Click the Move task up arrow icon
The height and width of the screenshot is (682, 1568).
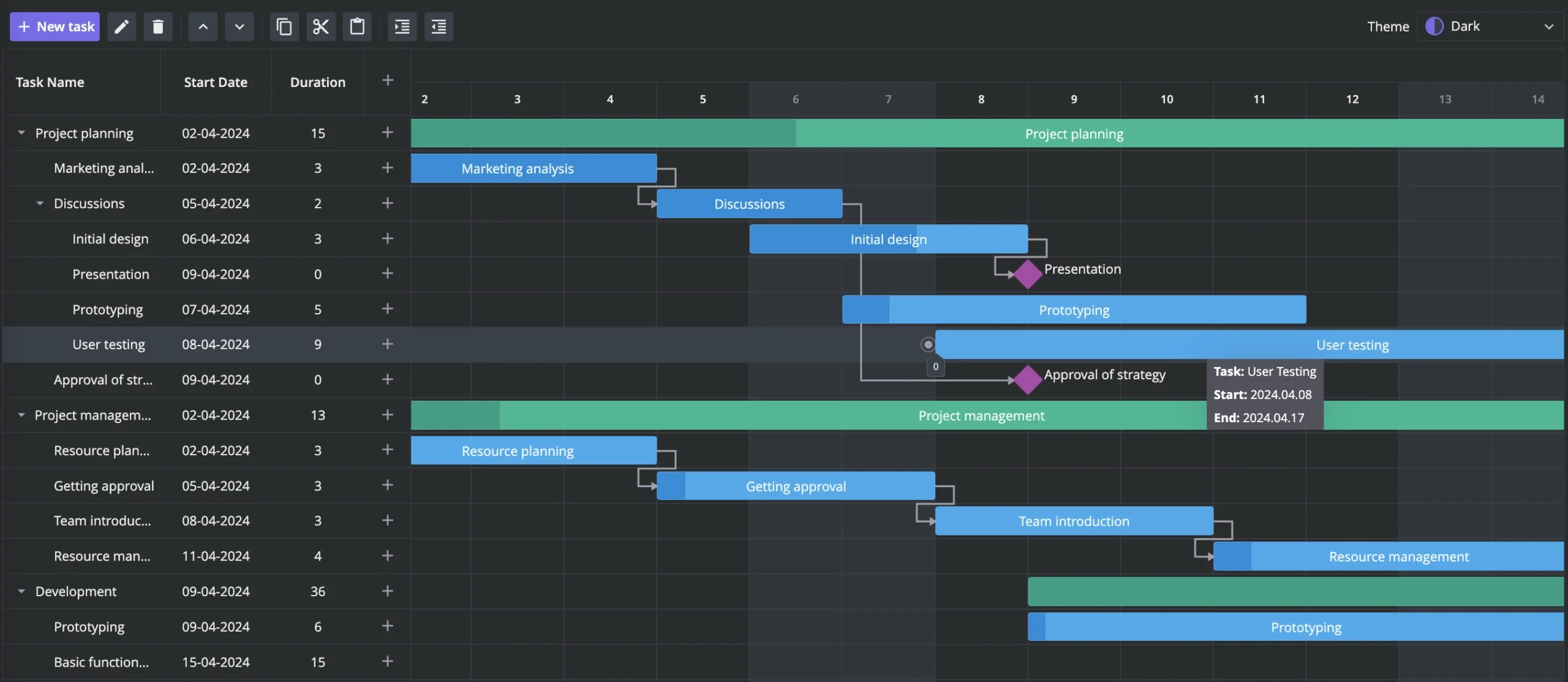[x=202, y=26]
